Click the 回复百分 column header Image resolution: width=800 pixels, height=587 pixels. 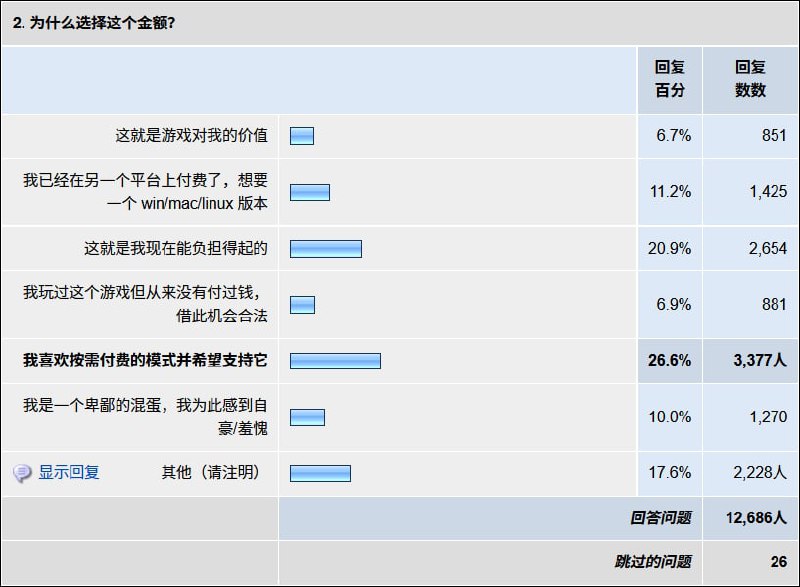[669, 79]
